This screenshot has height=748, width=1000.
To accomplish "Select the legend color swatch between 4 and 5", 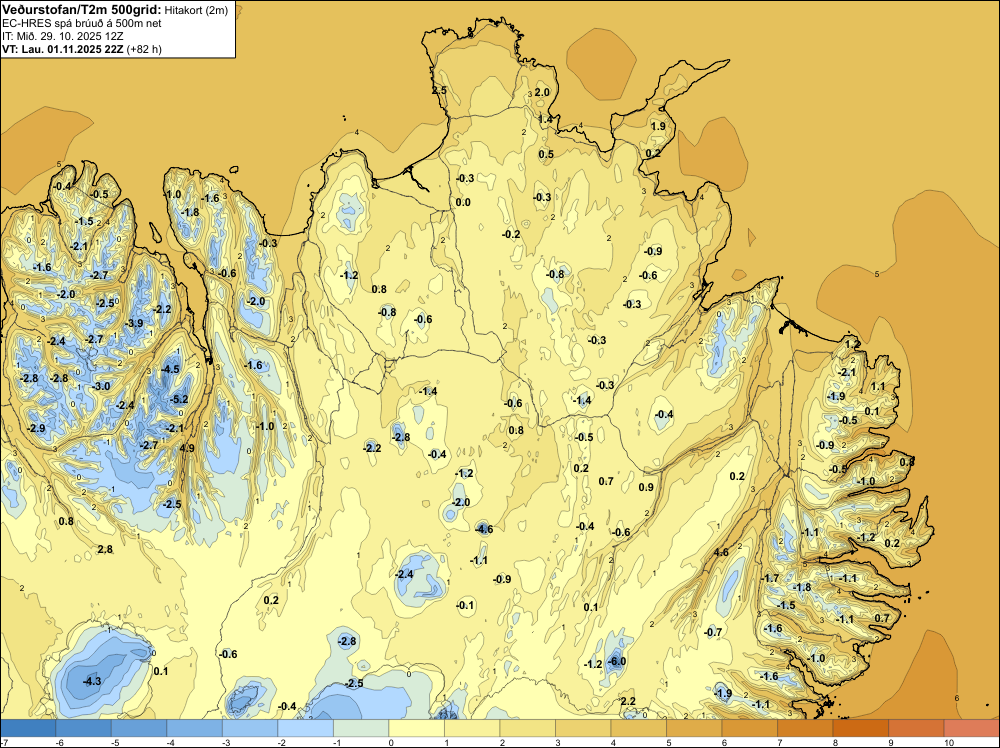I will pyautogui.click(x=638, y=728).
